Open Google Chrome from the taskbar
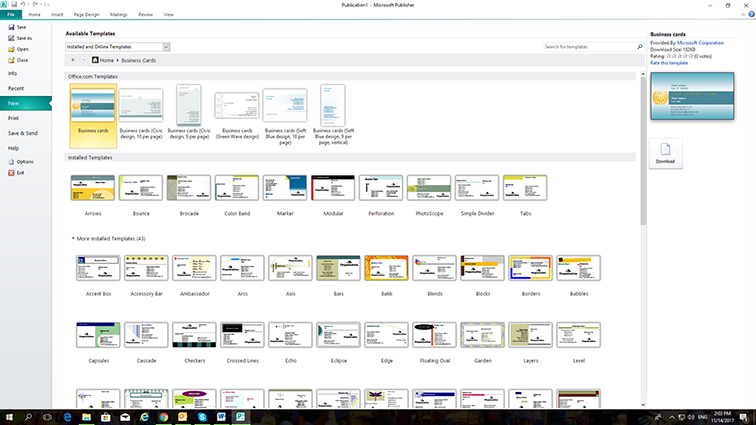This screenshot has height=425, width=756. [x=163, y=417]
